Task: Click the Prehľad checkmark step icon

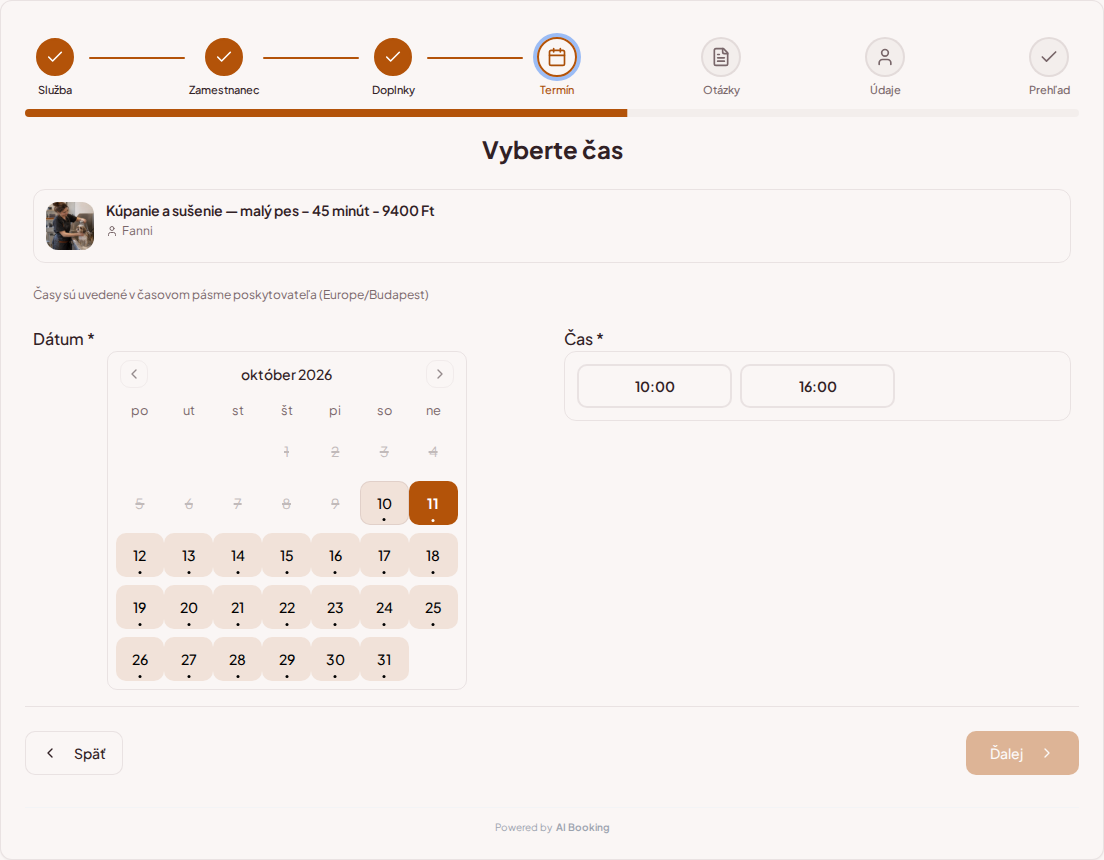Action: [1049, 57]
